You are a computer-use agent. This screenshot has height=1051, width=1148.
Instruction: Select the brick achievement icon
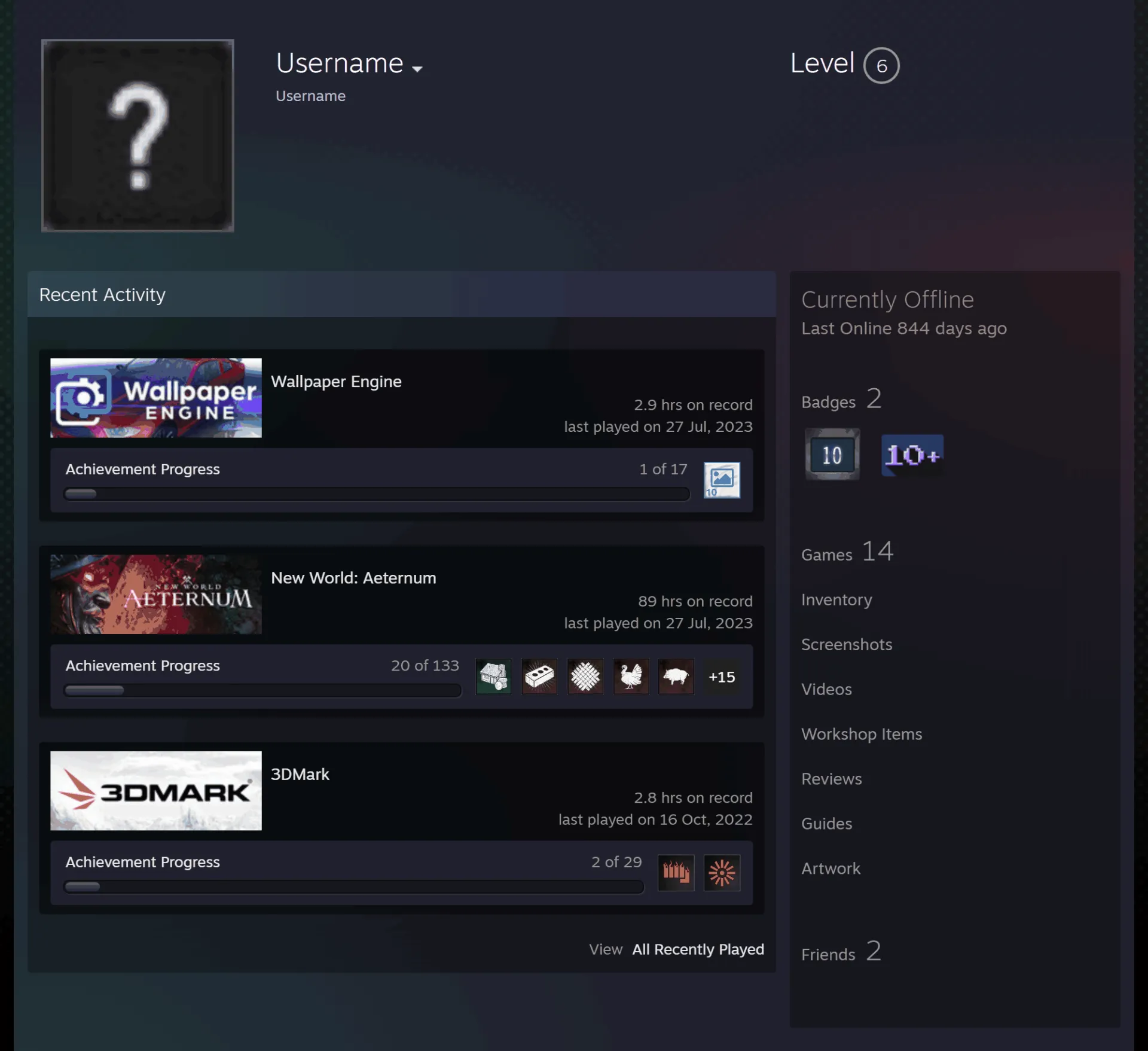click(539, 677)
